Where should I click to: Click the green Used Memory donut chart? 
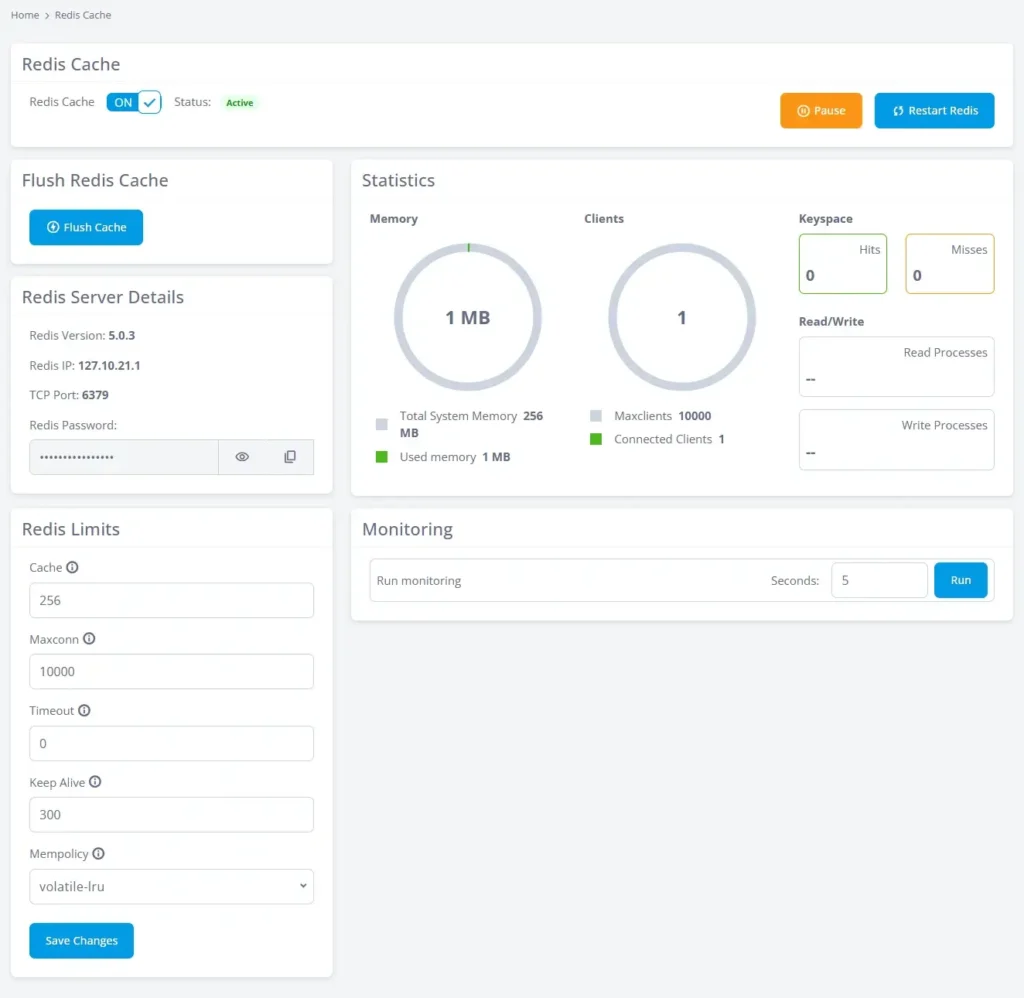click(x=468, y=244)
